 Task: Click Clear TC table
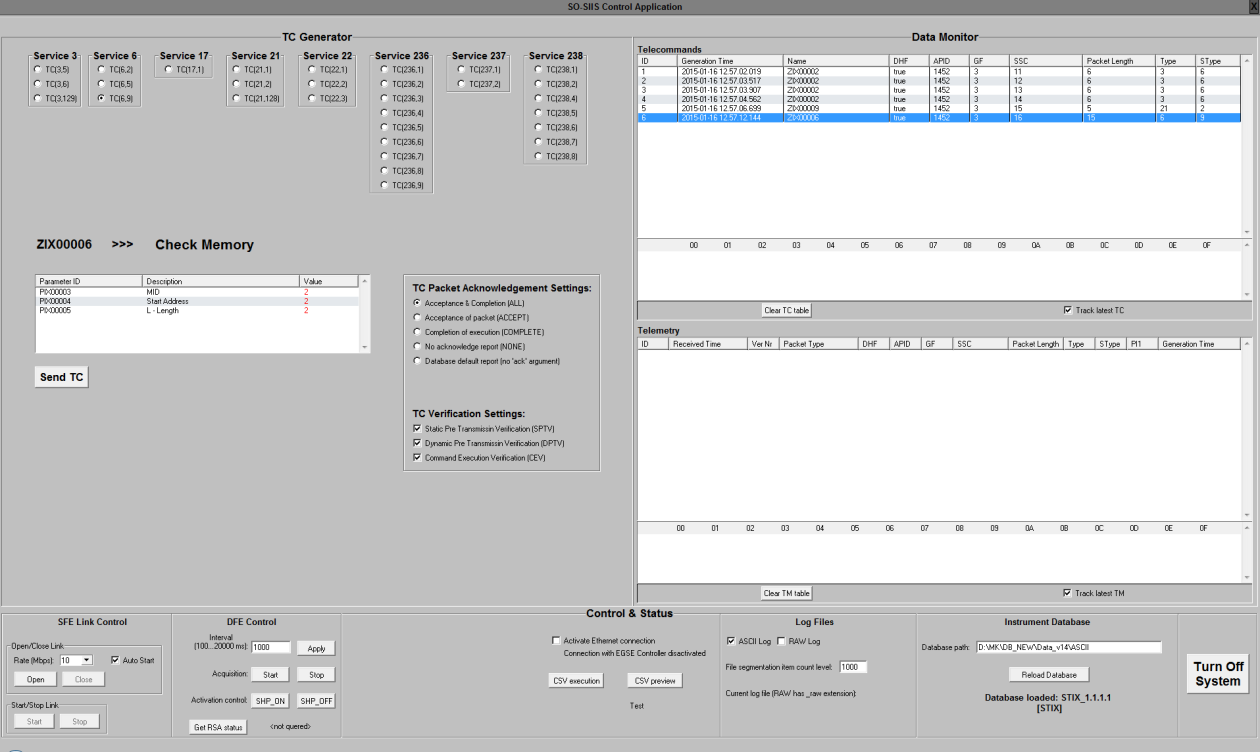(x=786, y=310)
